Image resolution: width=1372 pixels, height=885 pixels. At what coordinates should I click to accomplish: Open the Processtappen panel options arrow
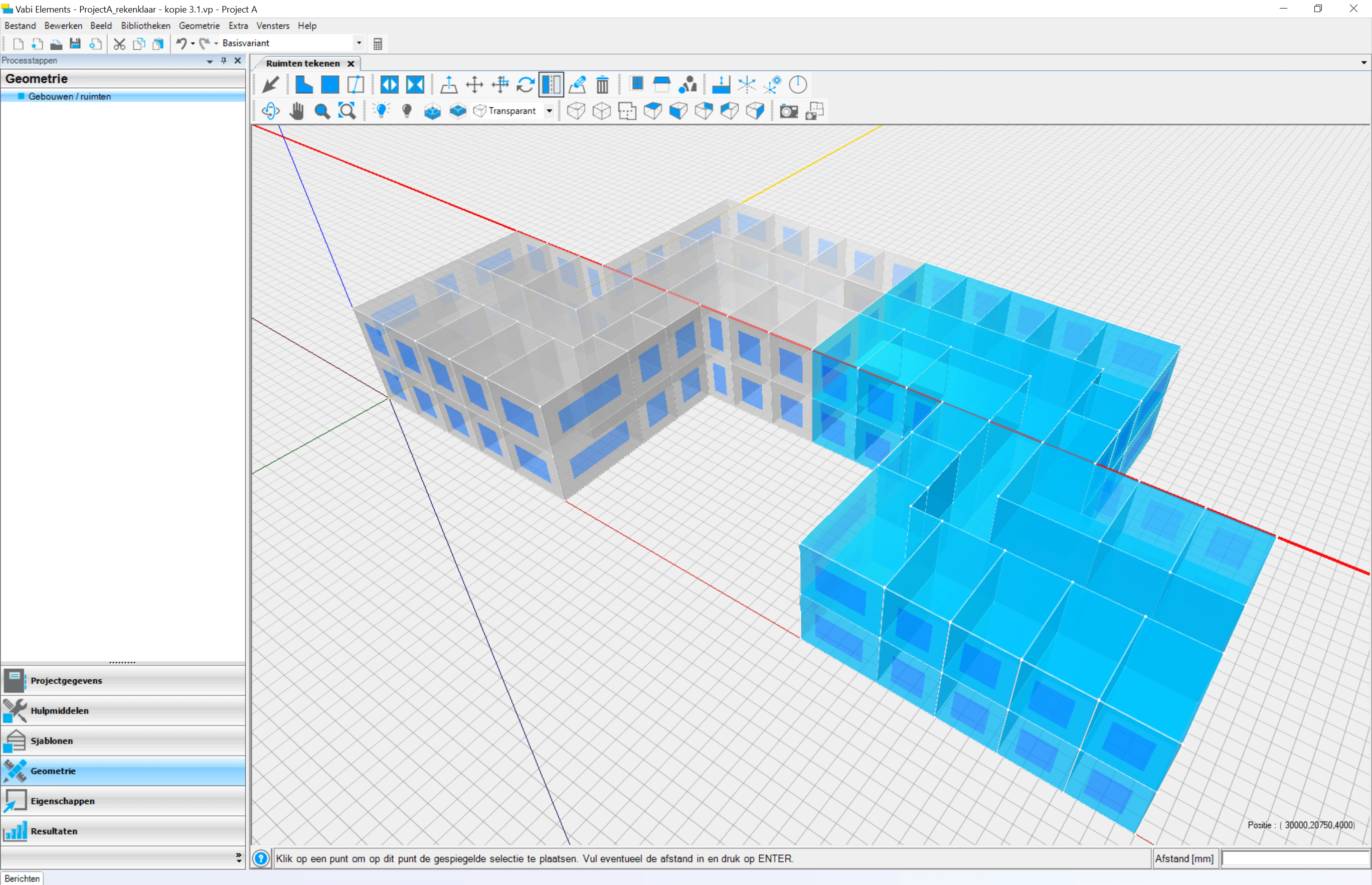click(210, 61)
